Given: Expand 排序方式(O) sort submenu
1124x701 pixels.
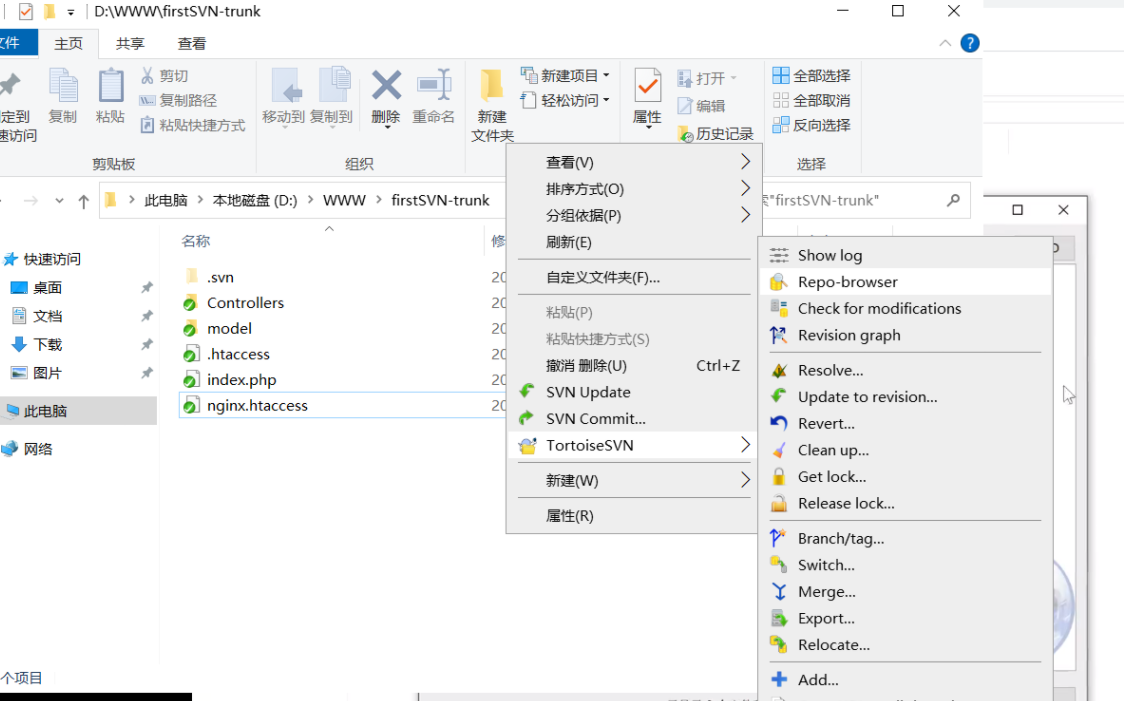Looking at the screenshot, I should pos(632,189).
